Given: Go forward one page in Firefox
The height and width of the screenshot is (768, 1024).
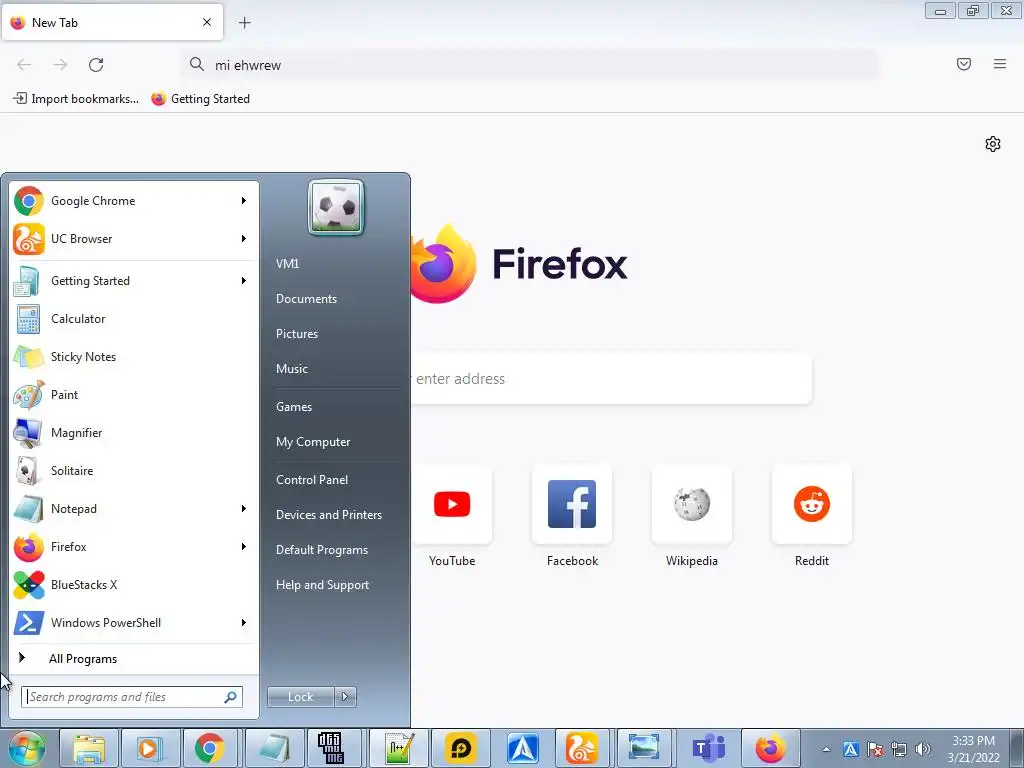Looking at the screenshot, I should [60, 65].
